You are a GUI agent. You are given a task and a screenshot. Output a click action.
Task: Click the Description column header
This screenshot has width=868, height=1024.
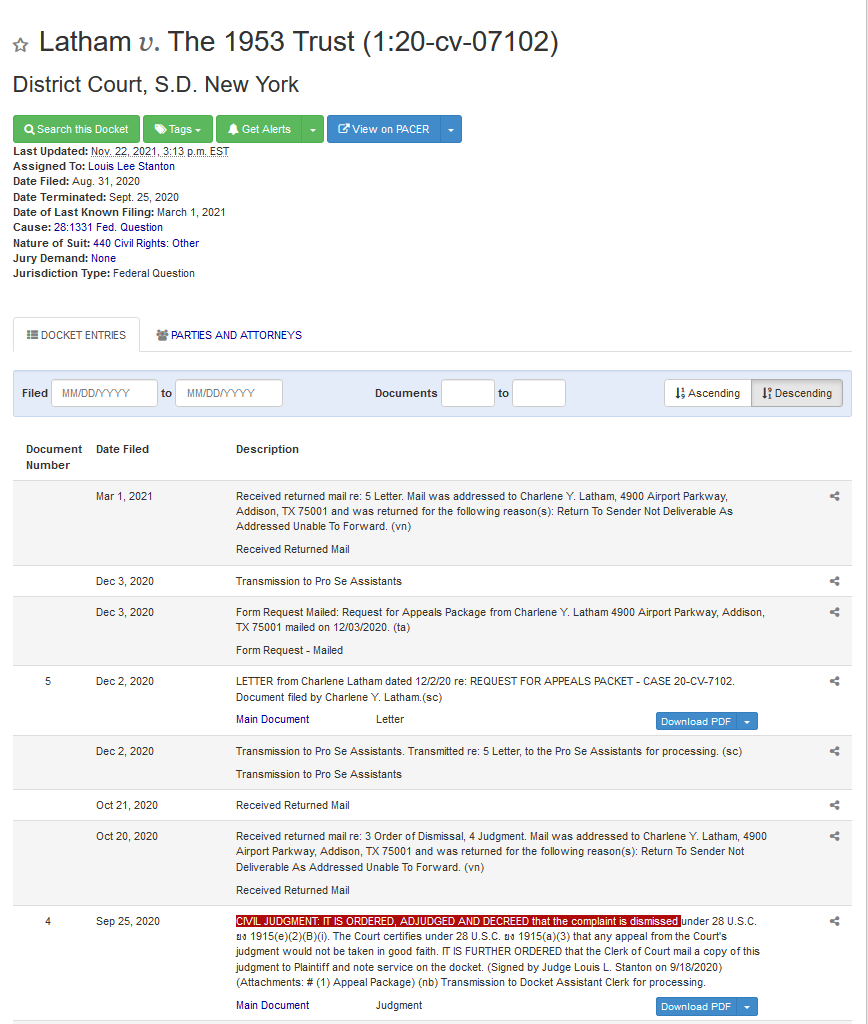click(267, 449)
